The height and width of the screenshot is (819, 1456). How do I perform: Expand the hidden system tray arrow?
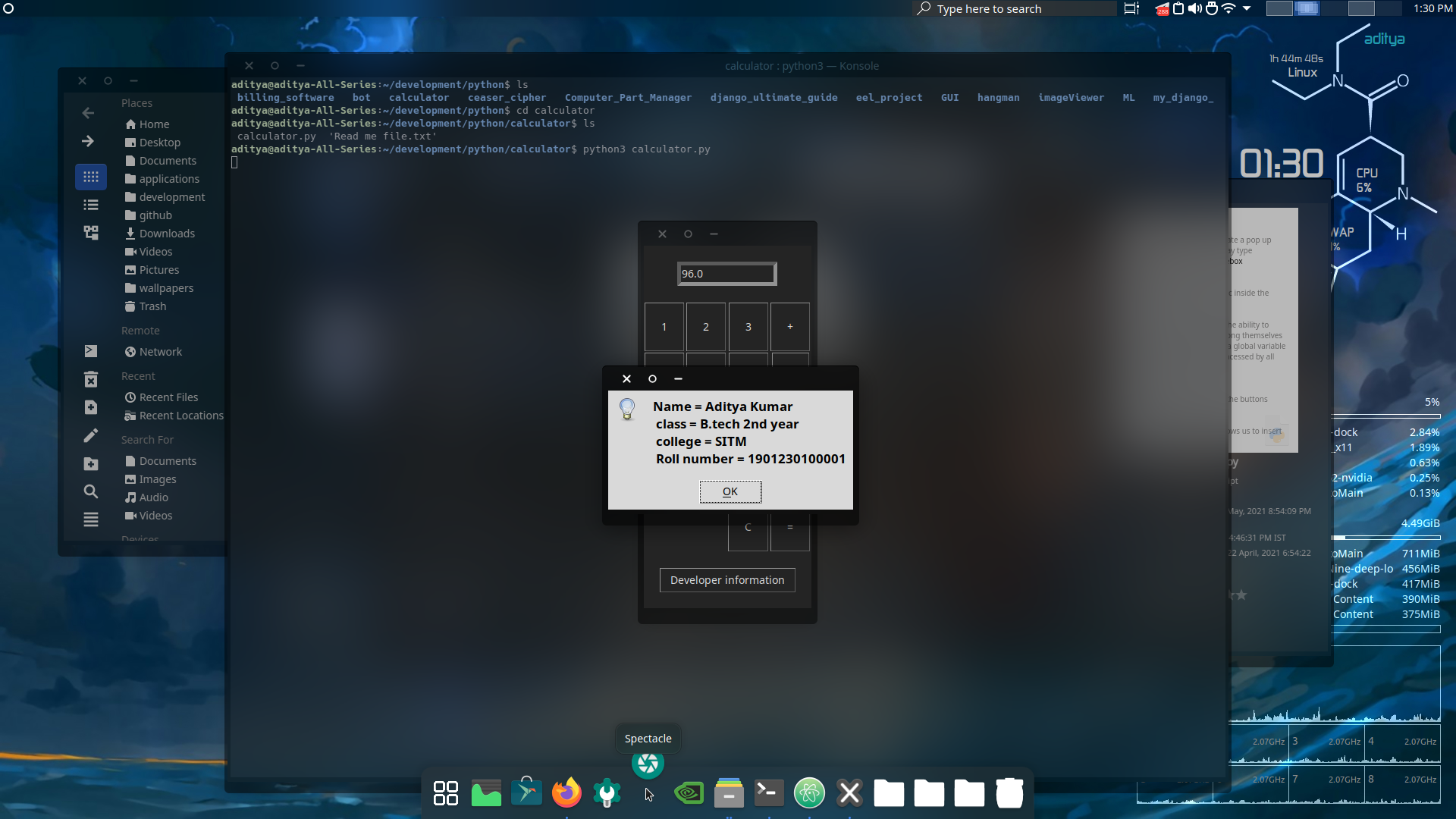[1247, 8]
